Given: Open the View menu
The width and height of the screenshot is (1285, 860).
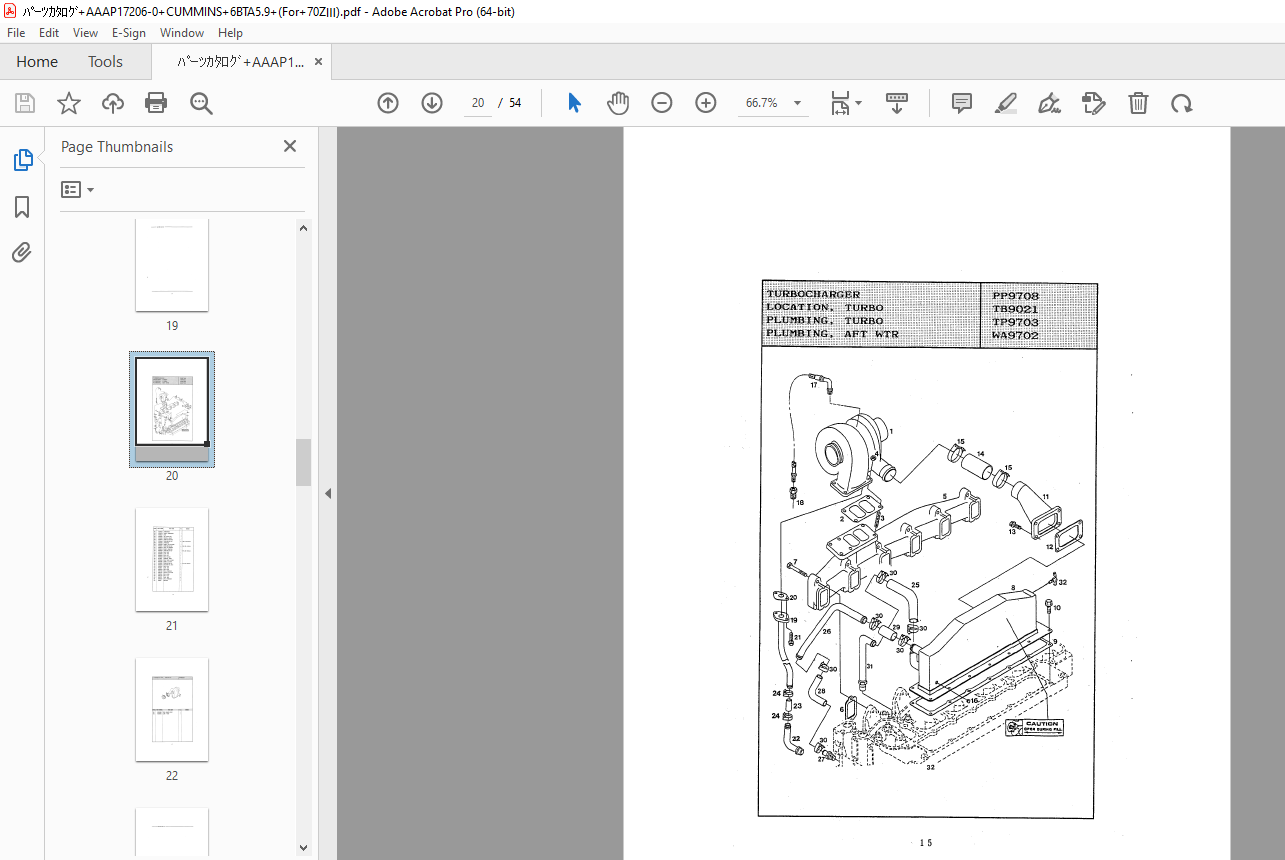Looking at the screenshot, I should point(85,33).
